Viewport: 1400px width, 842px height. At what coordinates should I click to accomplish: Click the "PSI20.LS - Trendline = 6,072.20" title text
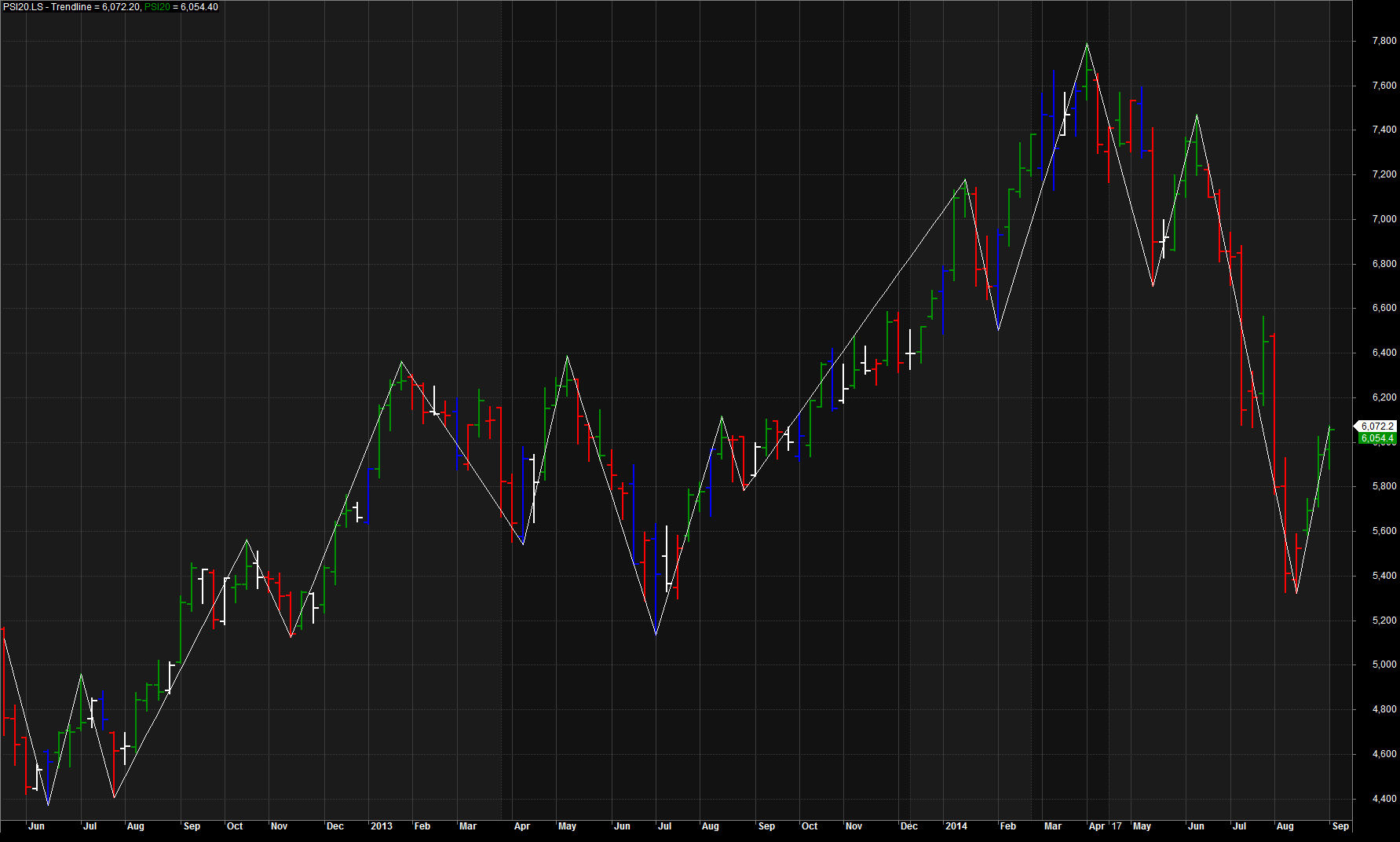72,7
